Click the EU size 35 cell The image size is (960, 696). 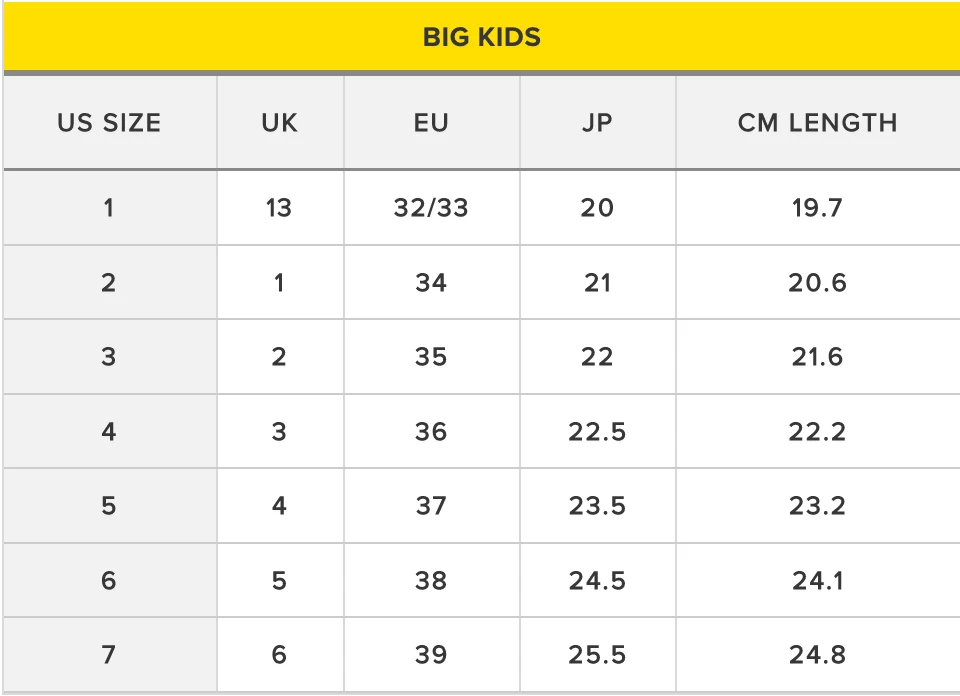[x=431, y=357]
